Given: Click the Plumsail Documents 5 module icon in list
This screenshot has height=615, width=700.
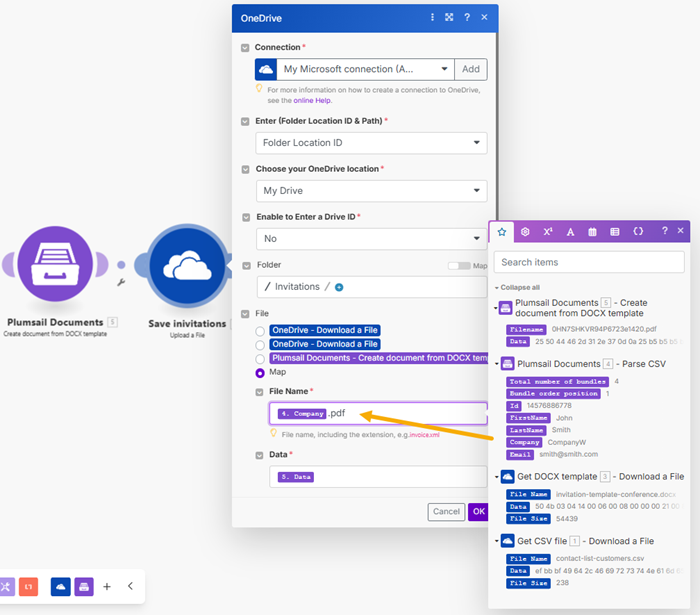Looking at the screenshot, I should pyautogui.click(x=505, y=308).
